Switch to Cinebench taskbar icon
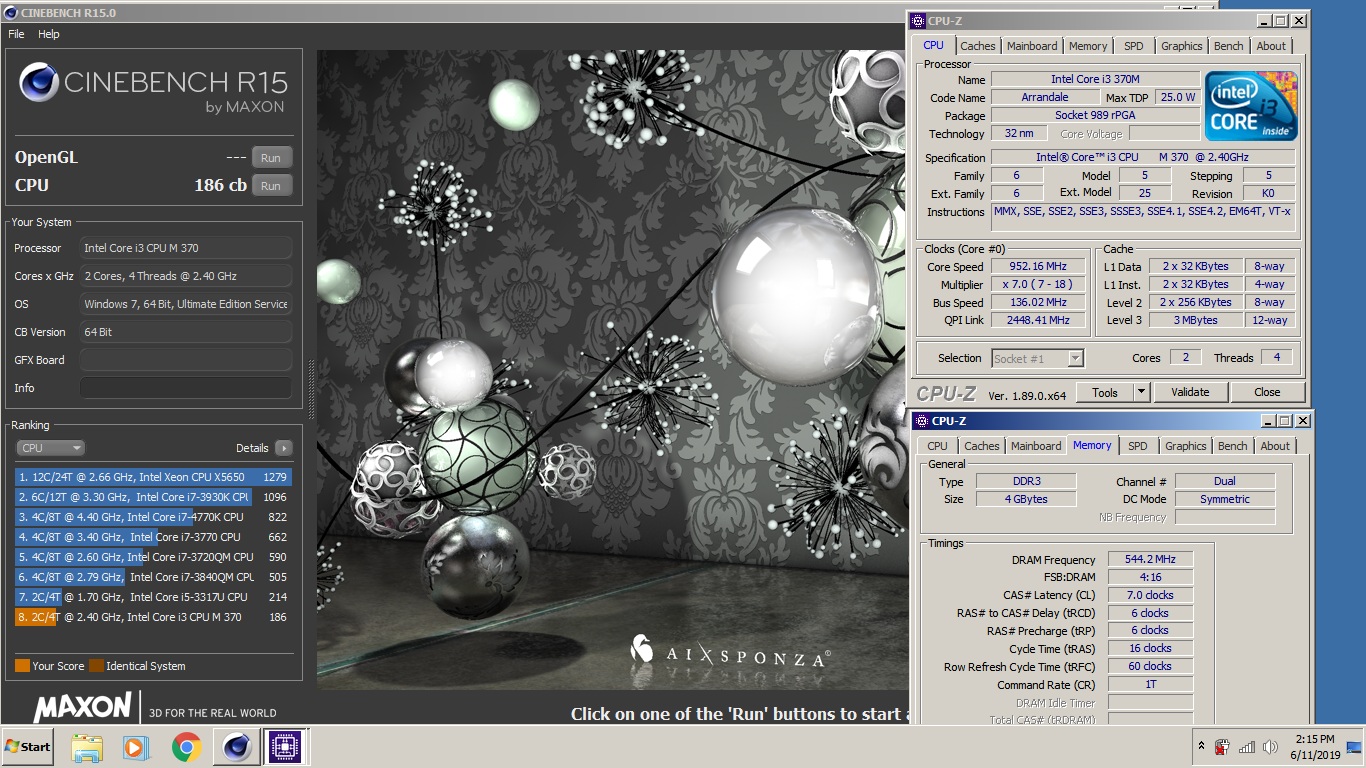The height and width of the screenshot is (768, 1366). (236, 747)
